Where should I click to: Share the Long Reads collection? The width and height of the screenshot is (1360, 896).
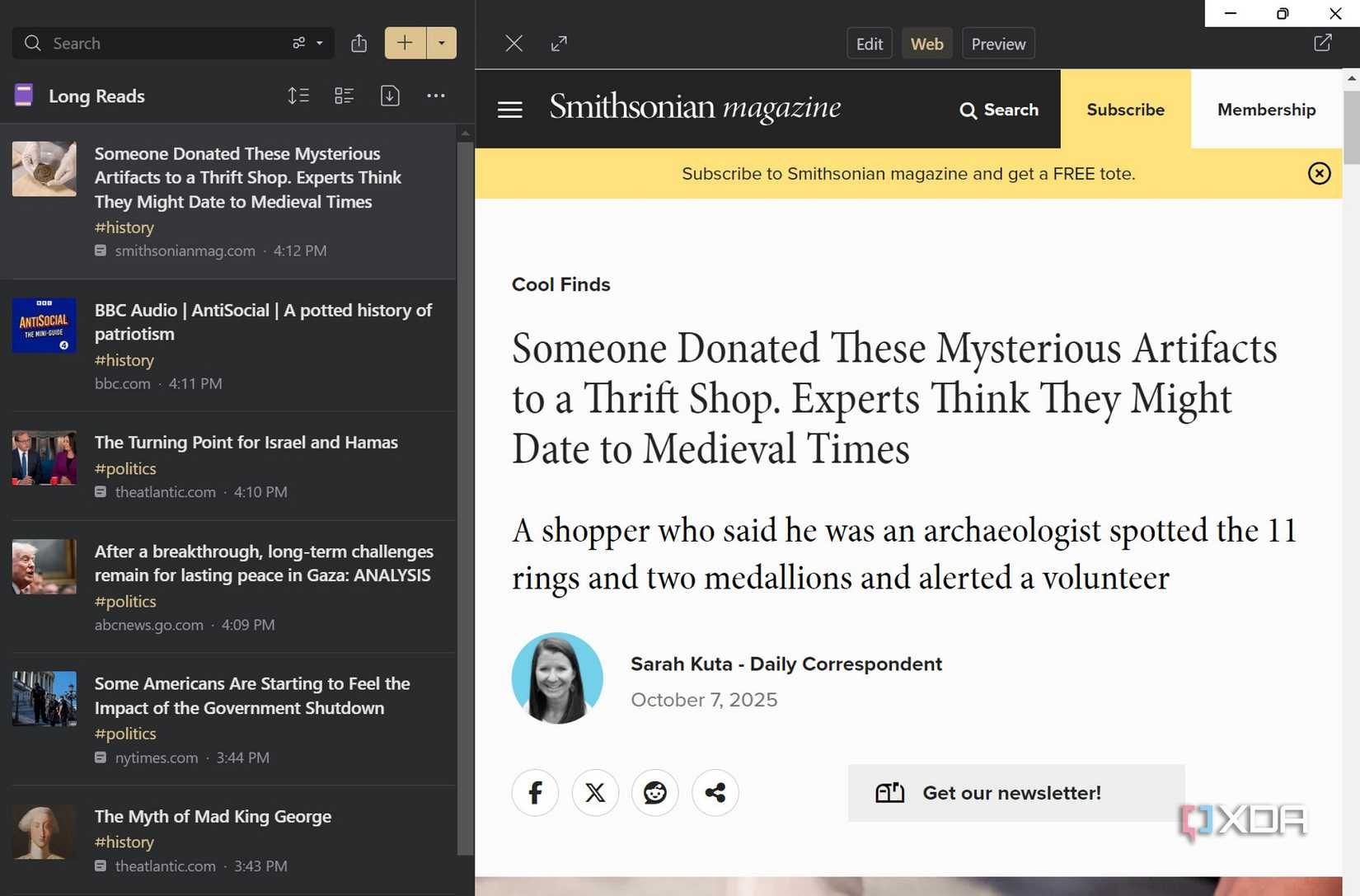[x=359, y=43]
